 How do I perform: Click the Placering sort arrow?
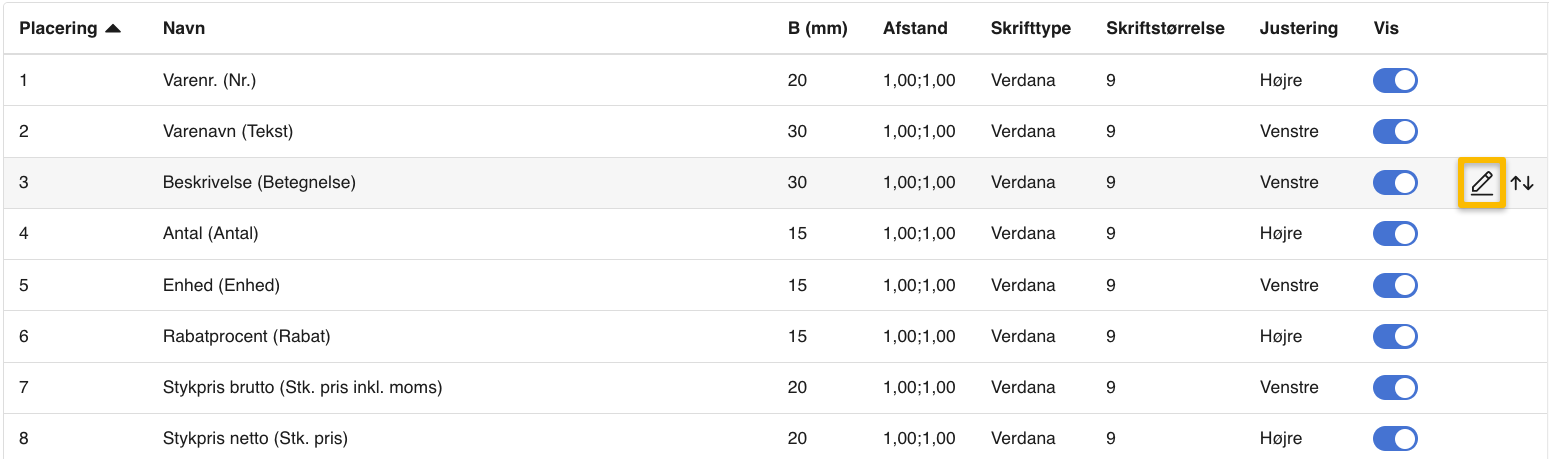click(113, 28)
